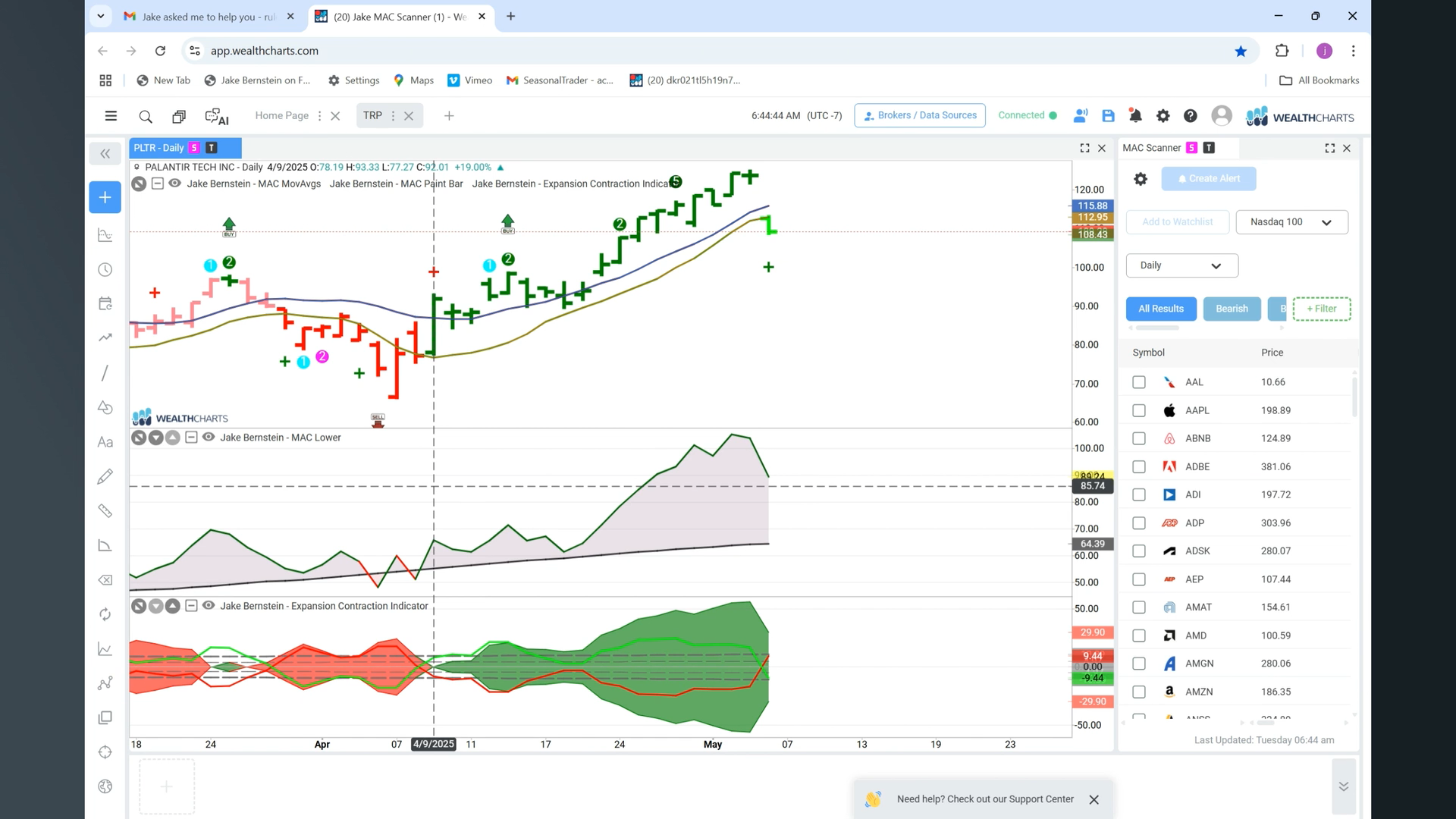Tick the AAPL checkbox
1456x819 pixels.
click(x=1138, y=410)
